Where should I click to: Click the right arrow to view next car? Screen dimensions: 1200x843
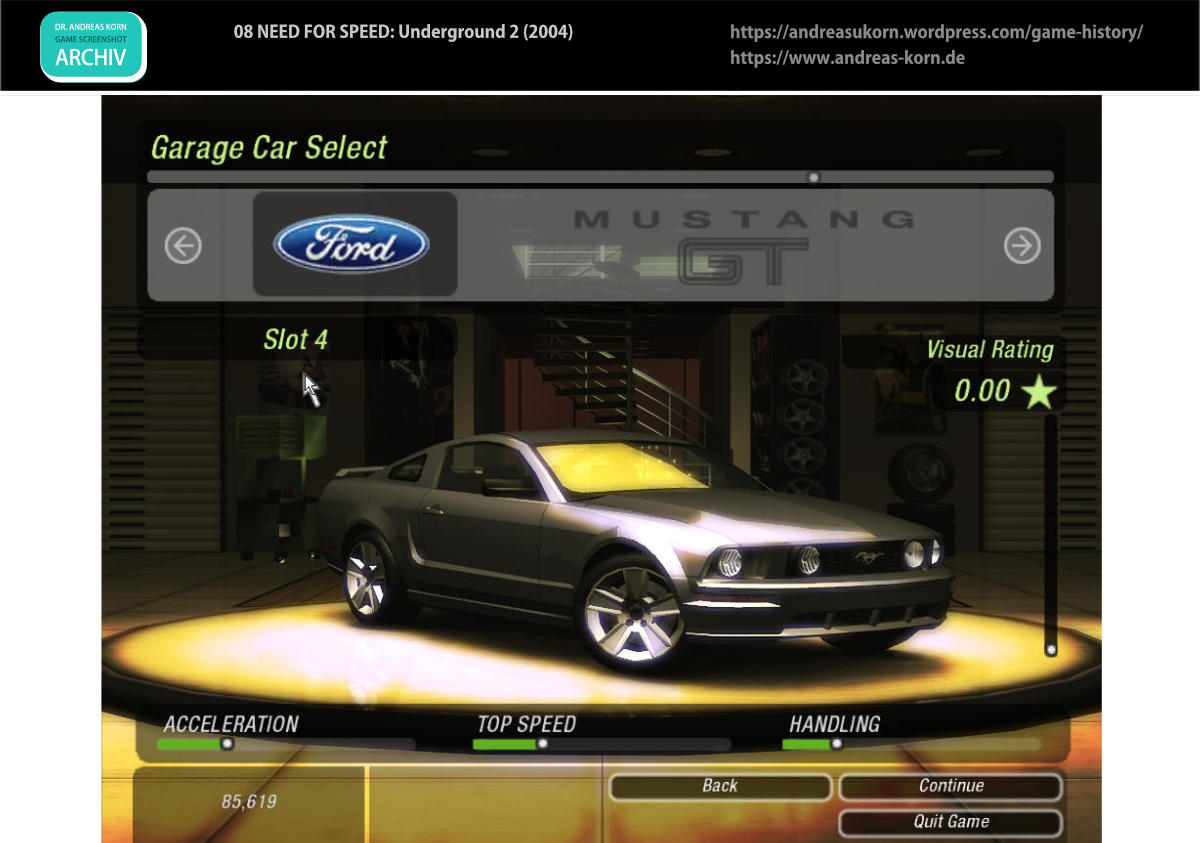coord(1022,245)
